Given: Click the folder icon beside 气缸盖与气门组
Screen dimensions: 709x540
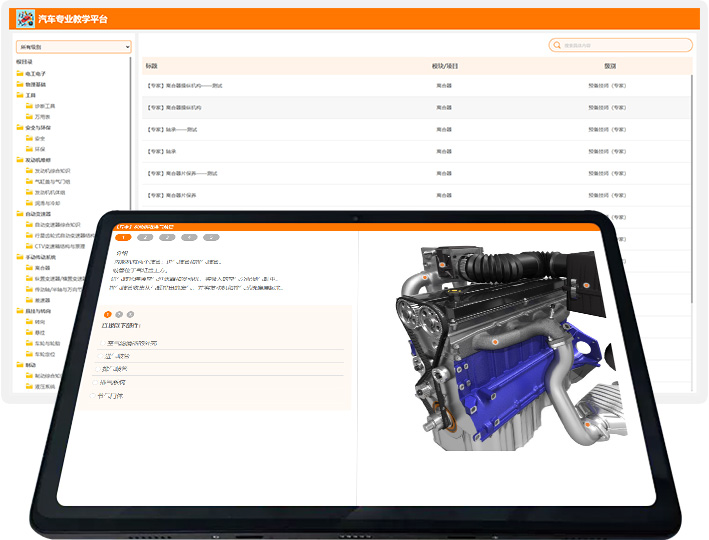Looking at the screenshot, I should tap(29, 181).
